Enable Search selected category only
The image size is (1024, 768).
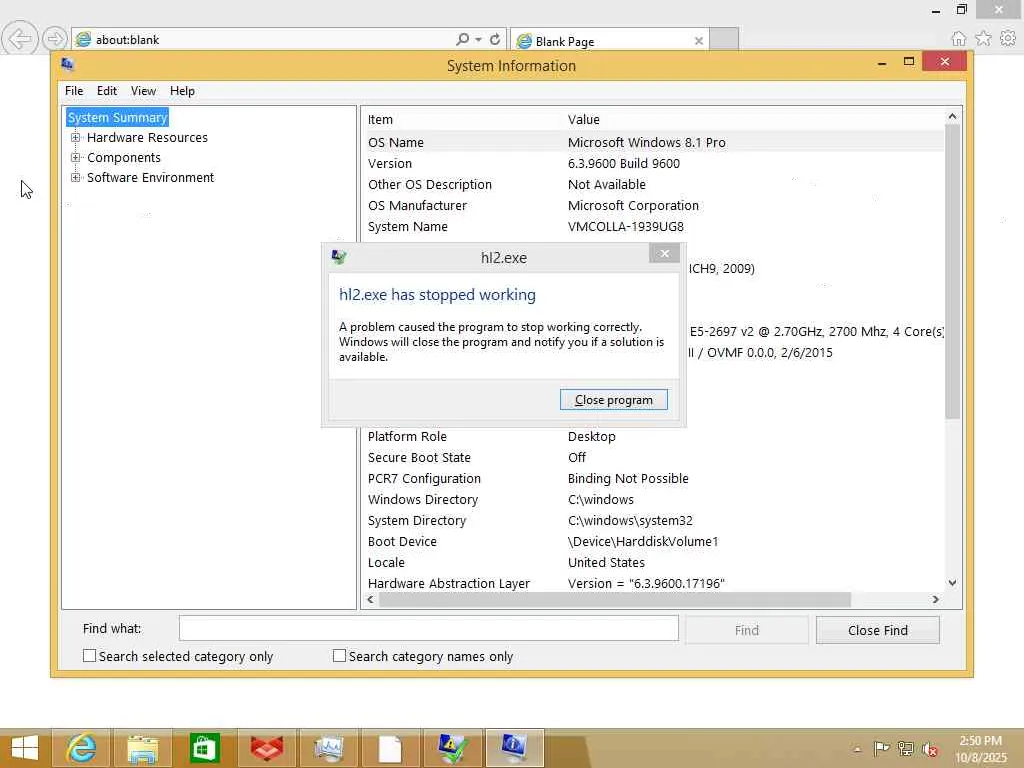(x=89, y=656)
